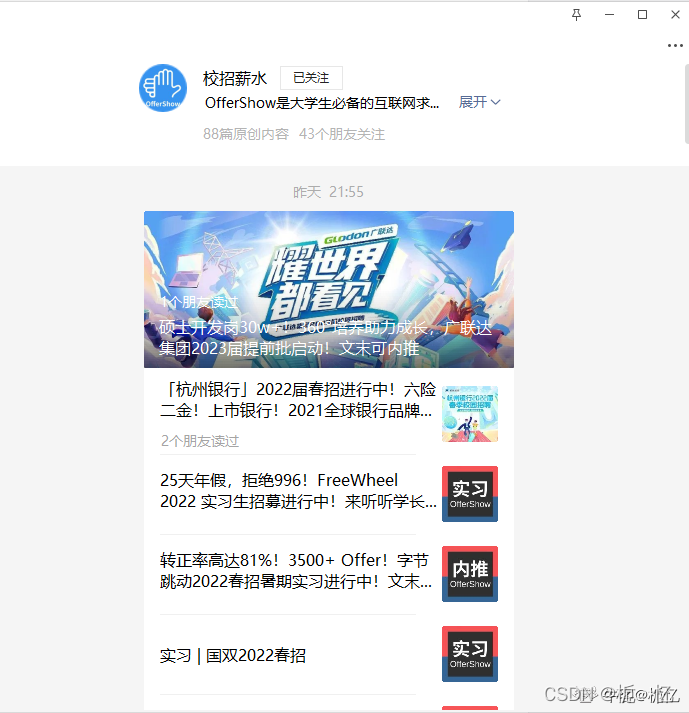
Task: Close the window
Action: [x=675, y=15]
